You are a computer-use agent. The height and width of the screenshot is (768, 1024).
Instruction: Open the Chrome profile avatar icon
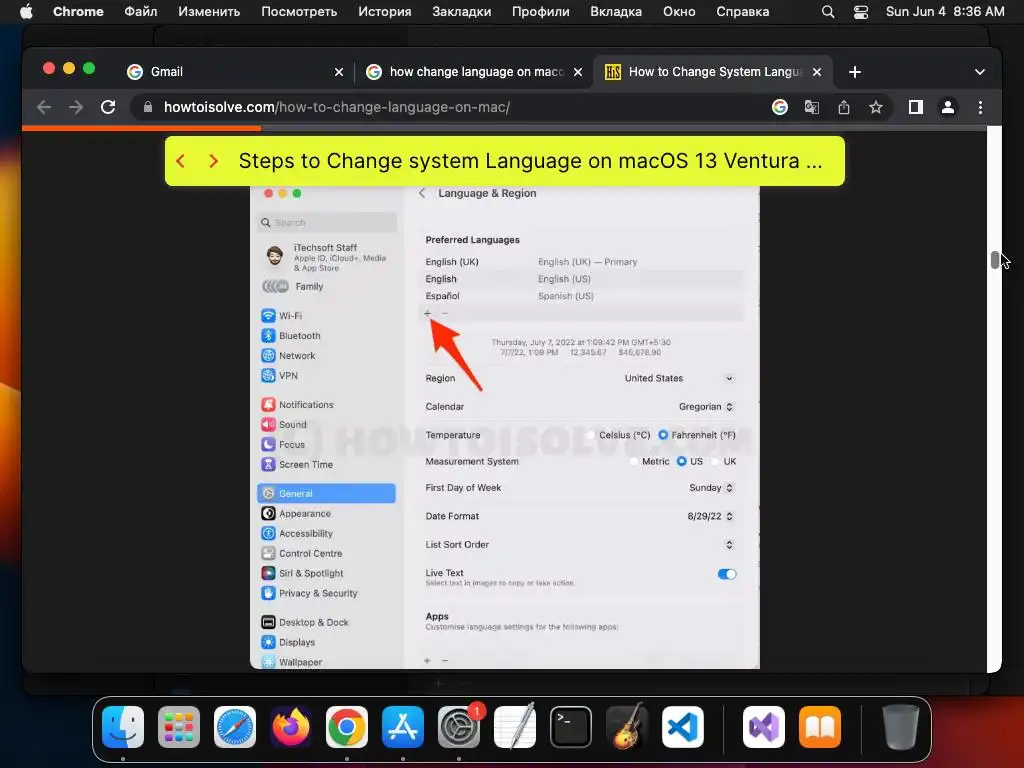click(x=948, y=107)
